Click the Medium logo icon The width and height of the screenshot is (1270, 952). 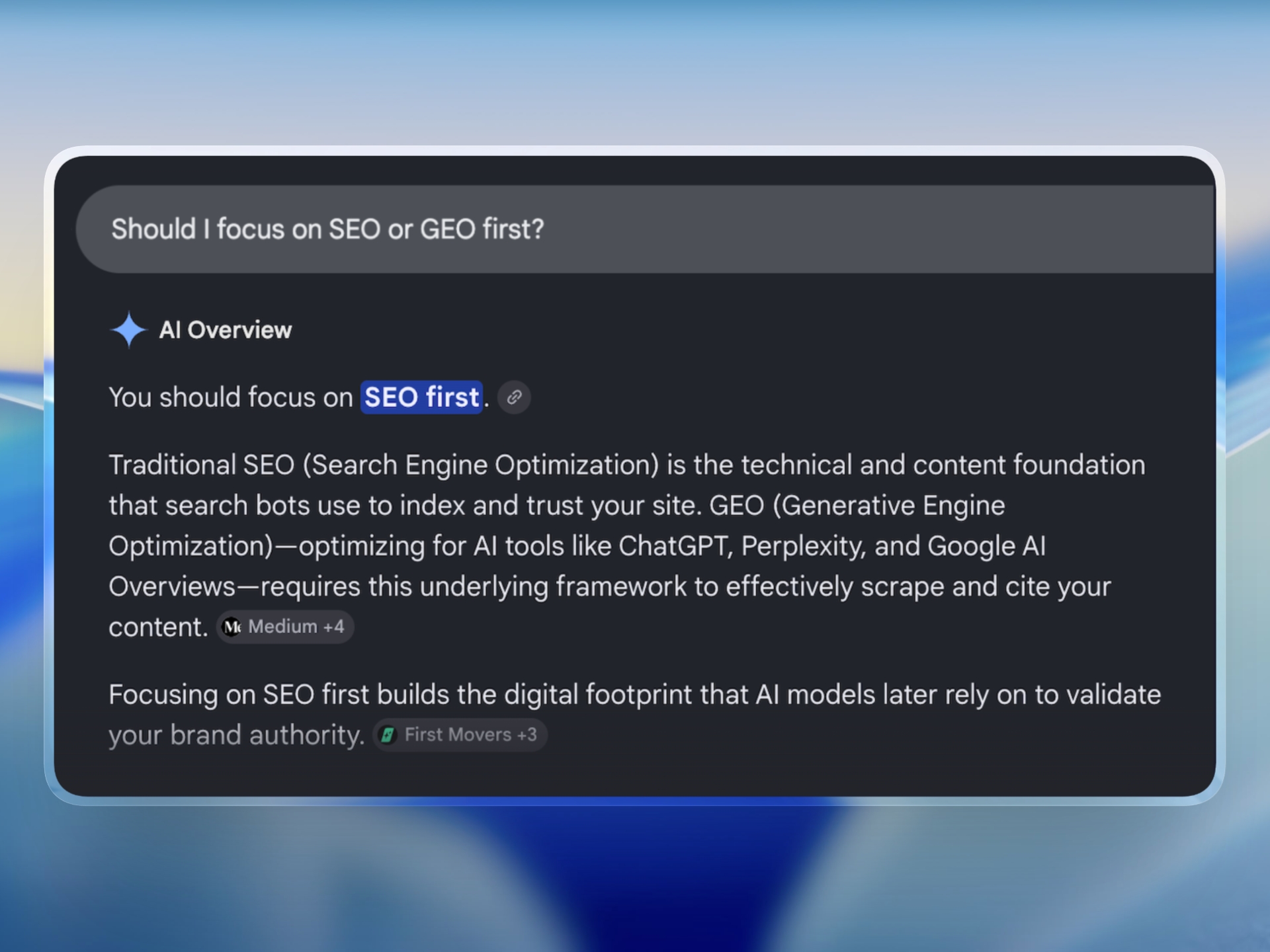pos(232,627)
